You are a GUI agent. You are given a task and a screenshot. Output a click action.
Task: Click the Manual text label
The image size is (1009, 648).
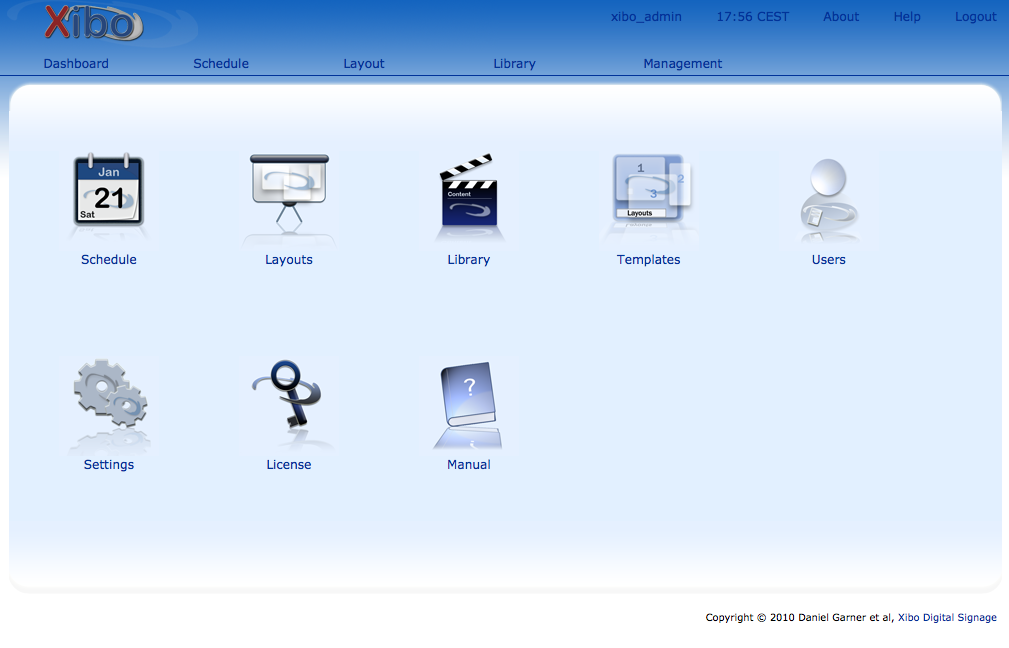point(468,465)
